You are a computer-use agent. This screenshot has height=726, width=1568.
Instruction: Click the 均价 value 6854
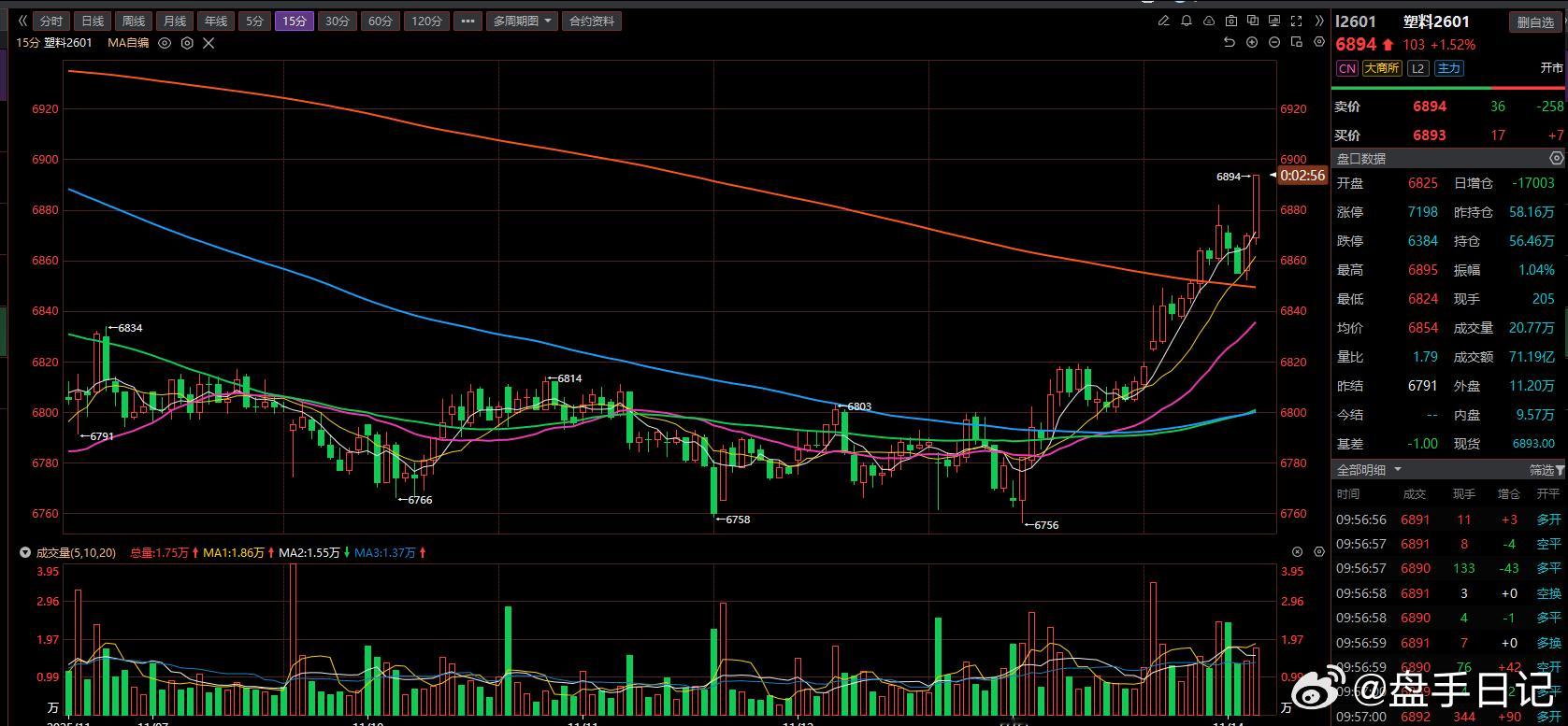pos(1423,328)
